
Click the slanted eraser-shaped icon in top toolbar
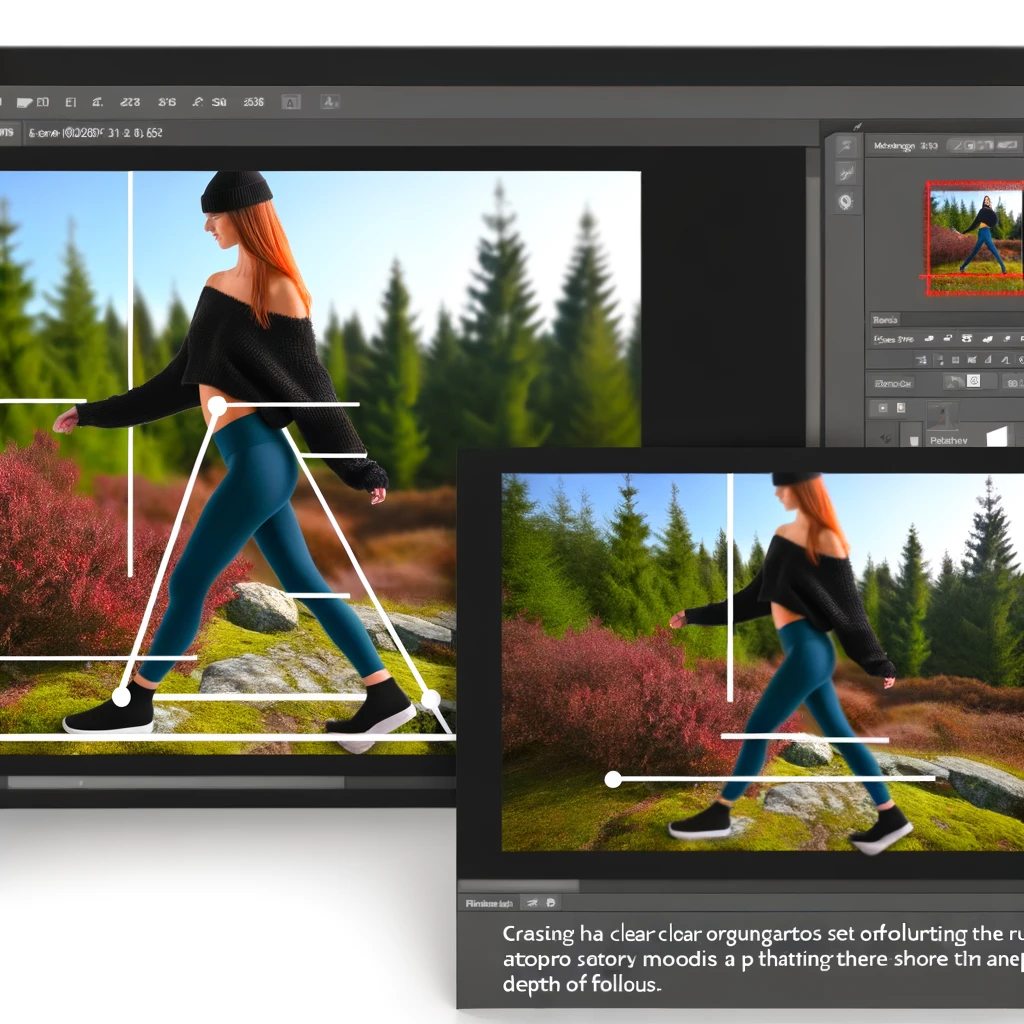[x=24, y=103]
